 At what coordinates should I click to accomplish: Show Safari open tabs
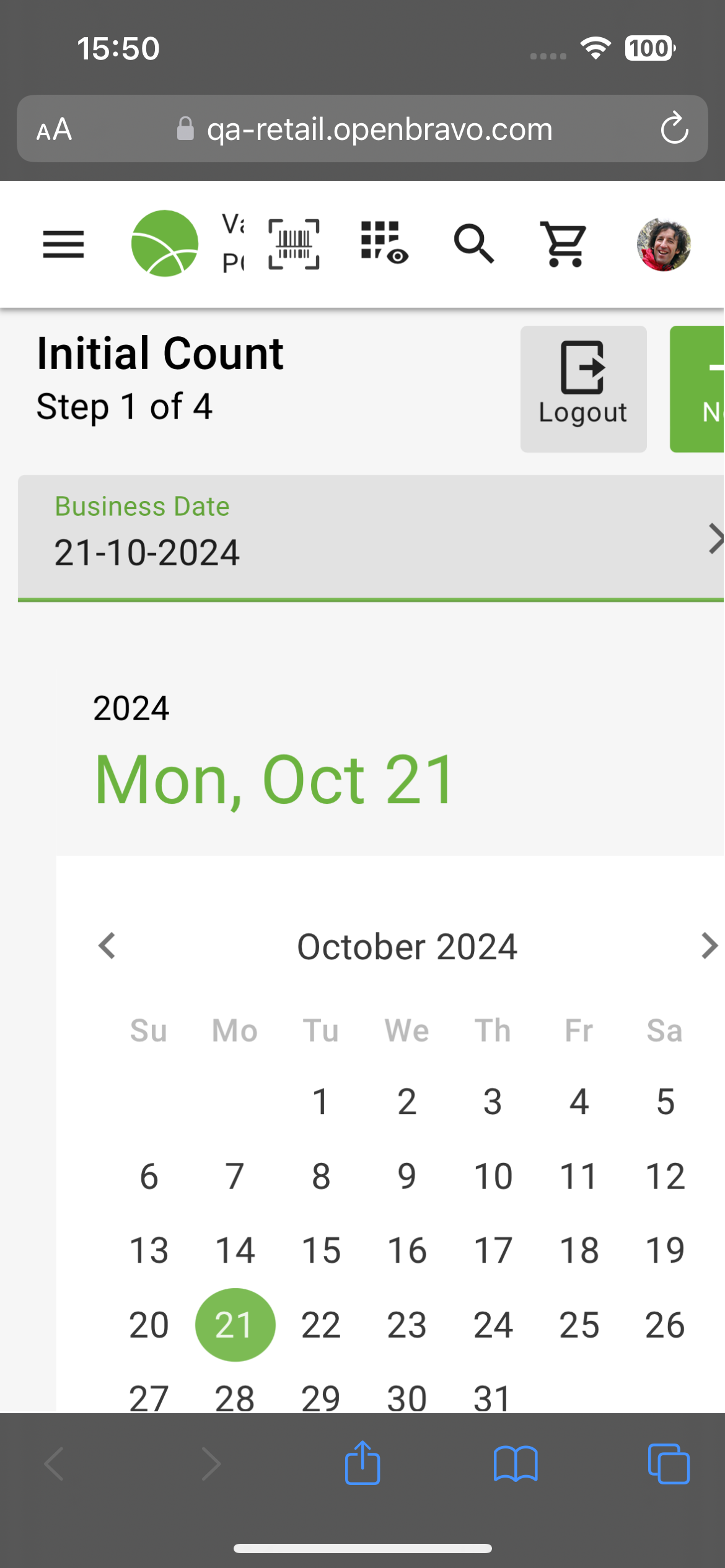pos(669,1464)
